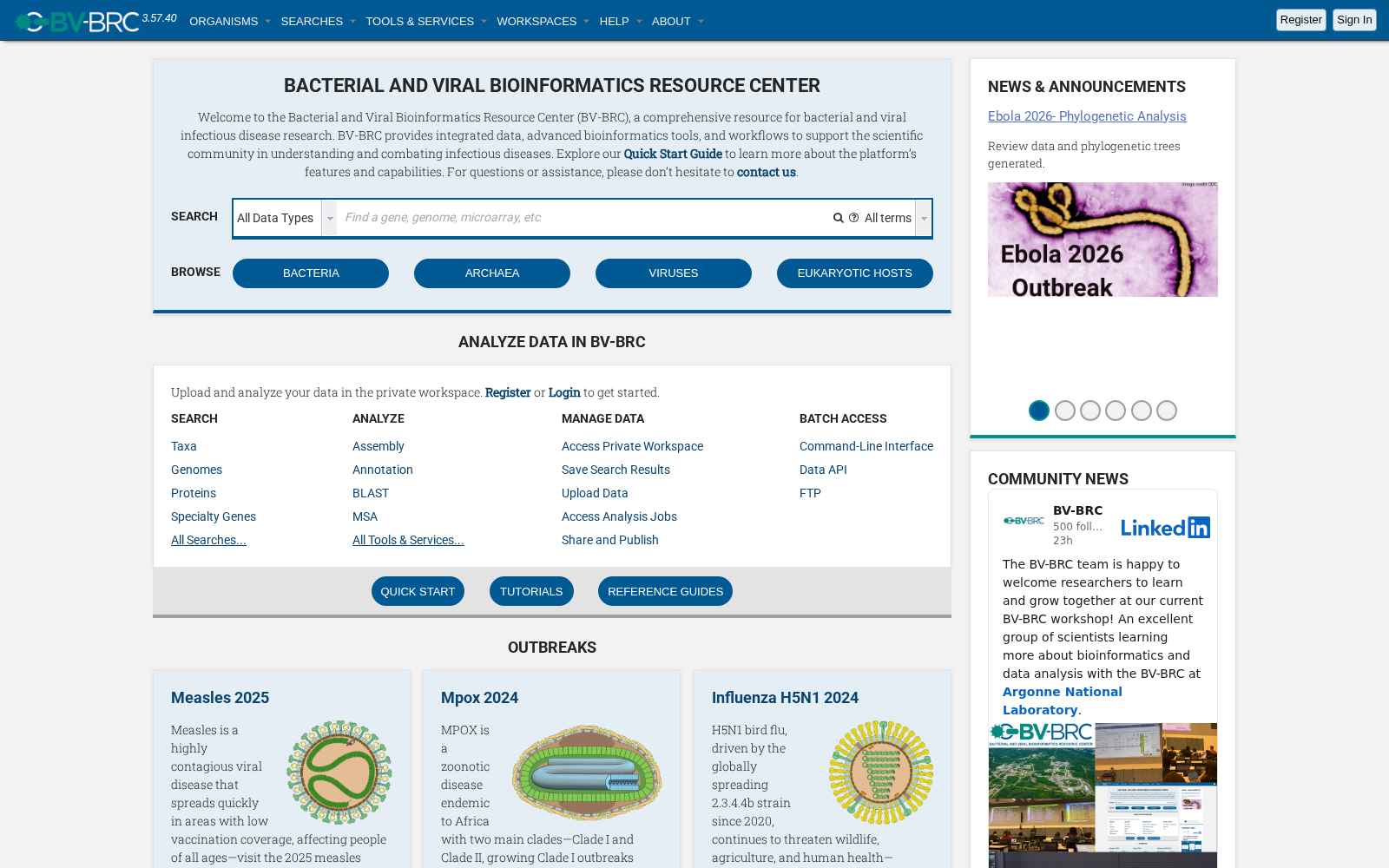Select the fourth news carousel dot

1116,411
